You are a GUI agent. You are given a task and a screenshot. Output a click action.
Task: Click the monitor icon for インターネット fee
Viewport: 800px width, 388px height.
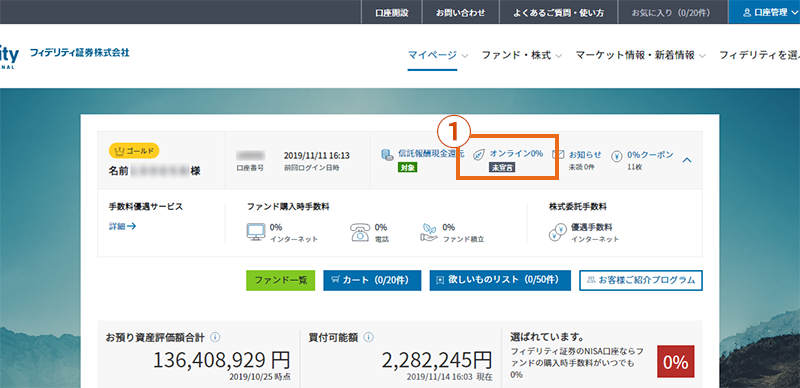point(256,232)
